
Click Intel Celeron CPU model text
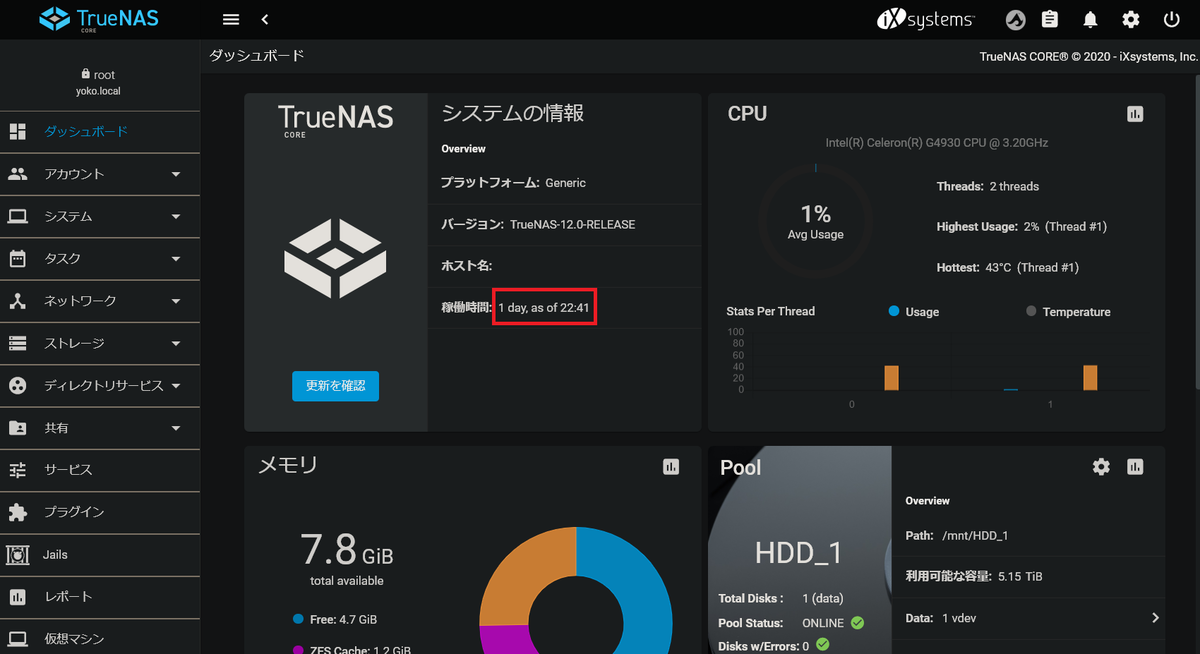tap(937, 143)
